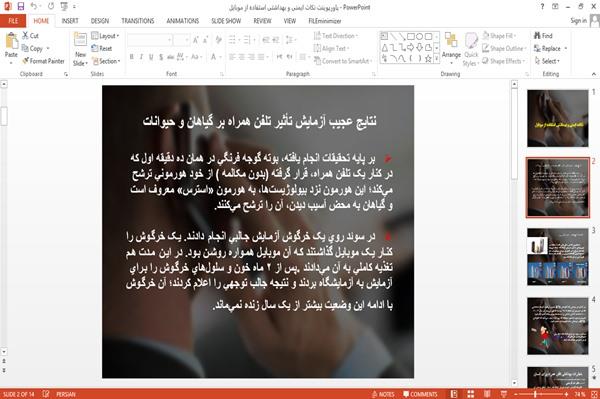Switch to the ANIMATIONS tab
Screen dimensions: 600x399
point(183,21)
